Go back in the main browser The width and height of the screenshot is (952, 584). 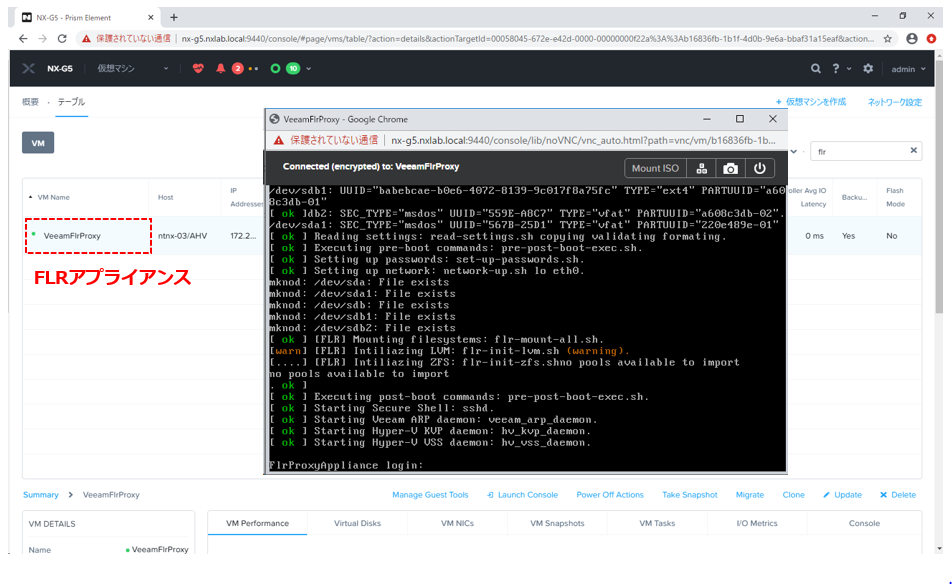[x=23, y=38]
